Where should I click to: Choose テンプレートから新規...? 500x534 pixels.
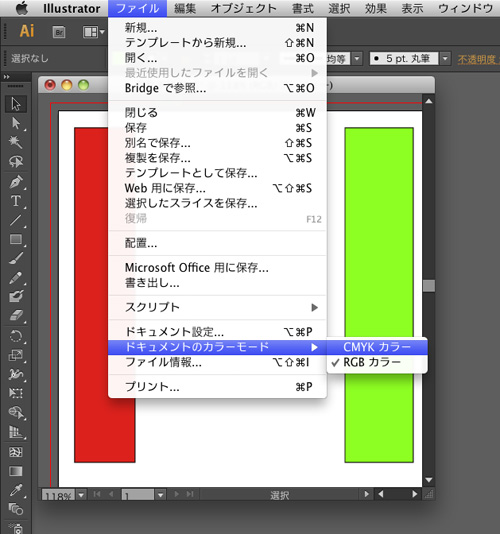click(x=217, y=43)
